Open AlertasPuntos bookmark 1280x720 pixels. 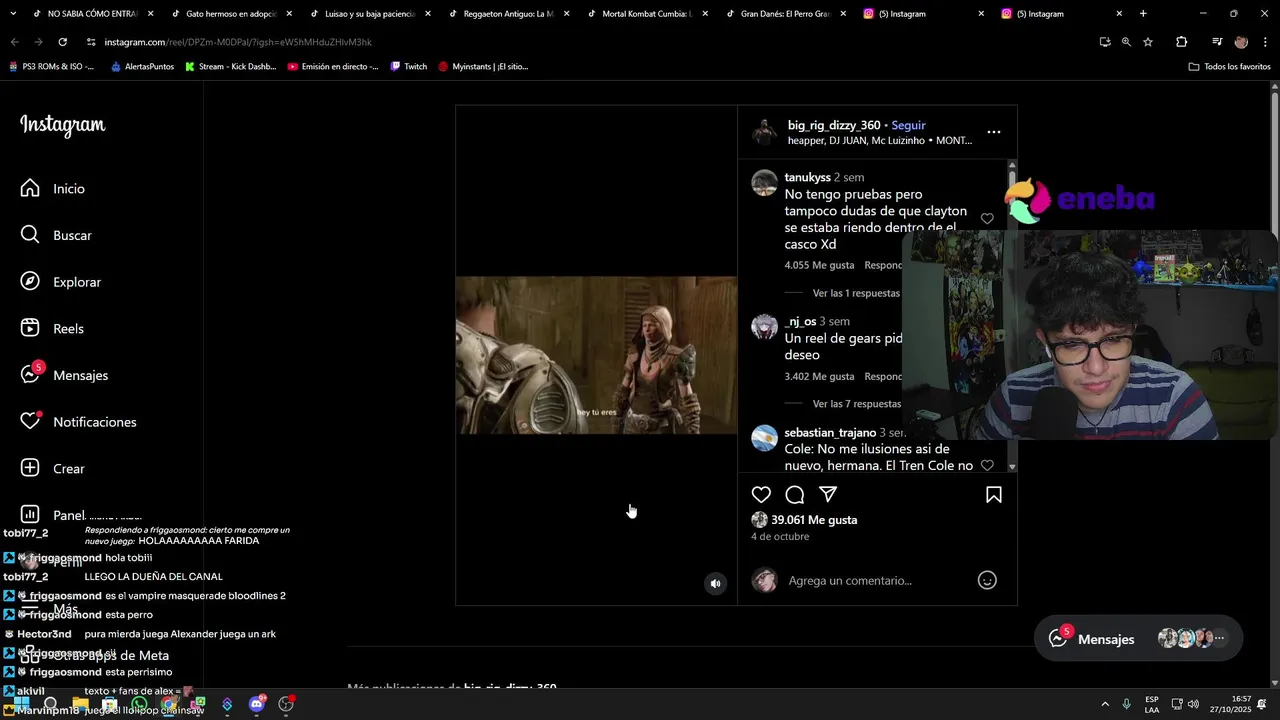142,66
